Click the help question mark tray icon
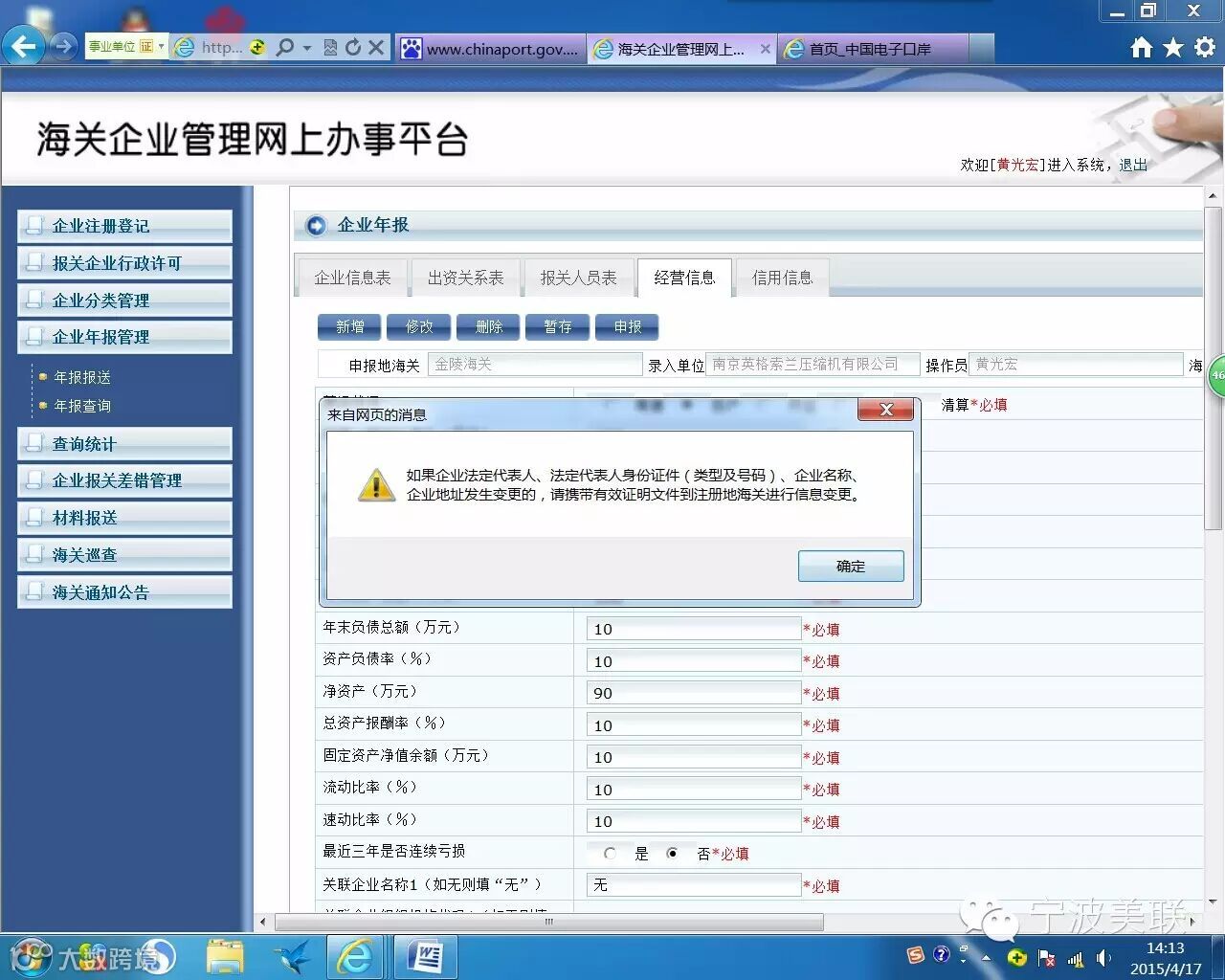Screen dimensions: 1225x980 click(941, 954)
